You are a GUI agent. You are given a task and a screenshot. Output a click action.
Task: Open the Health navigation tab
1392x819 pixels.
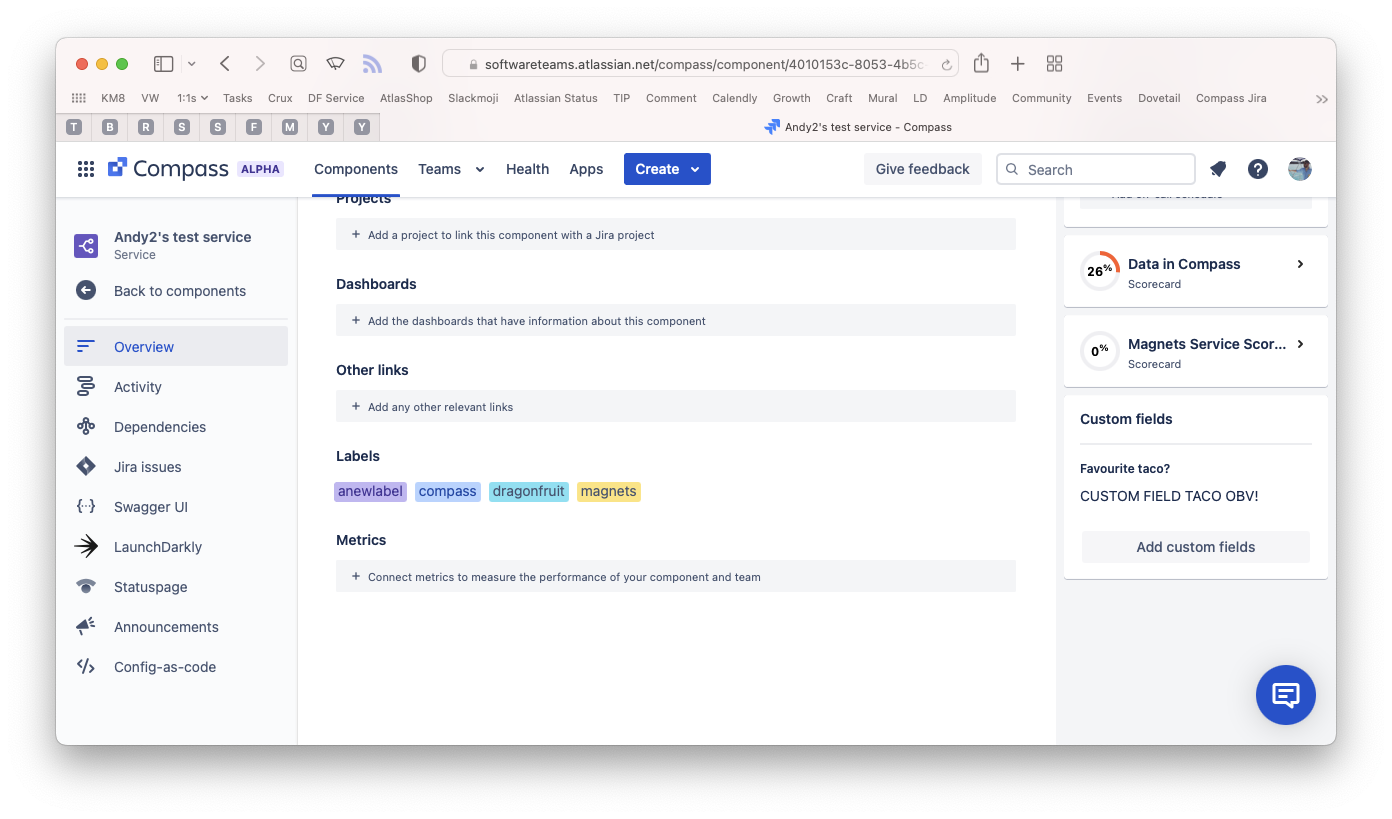[527, 169]
